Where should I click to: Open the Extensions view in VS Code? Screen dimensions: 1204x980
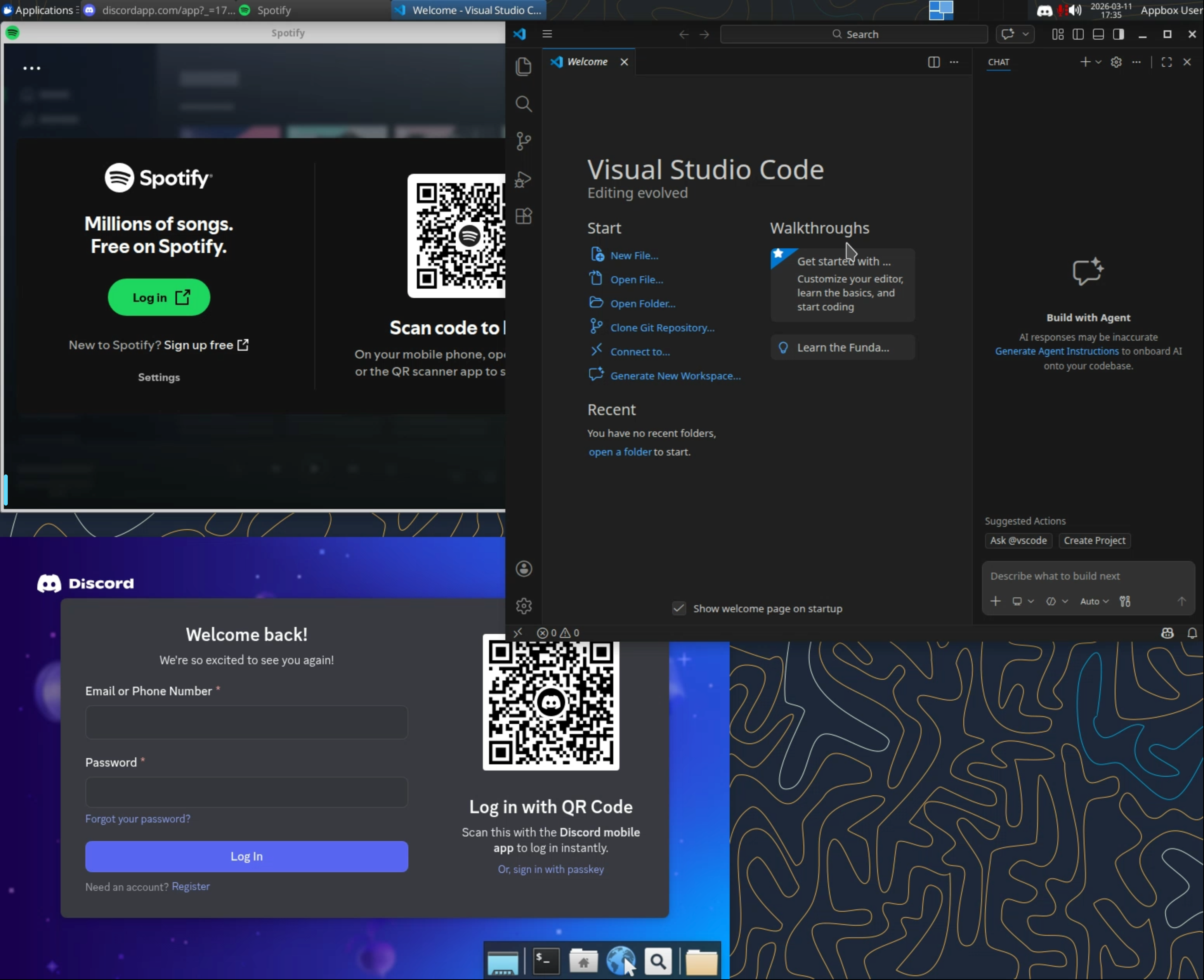(x=524, y=216)
